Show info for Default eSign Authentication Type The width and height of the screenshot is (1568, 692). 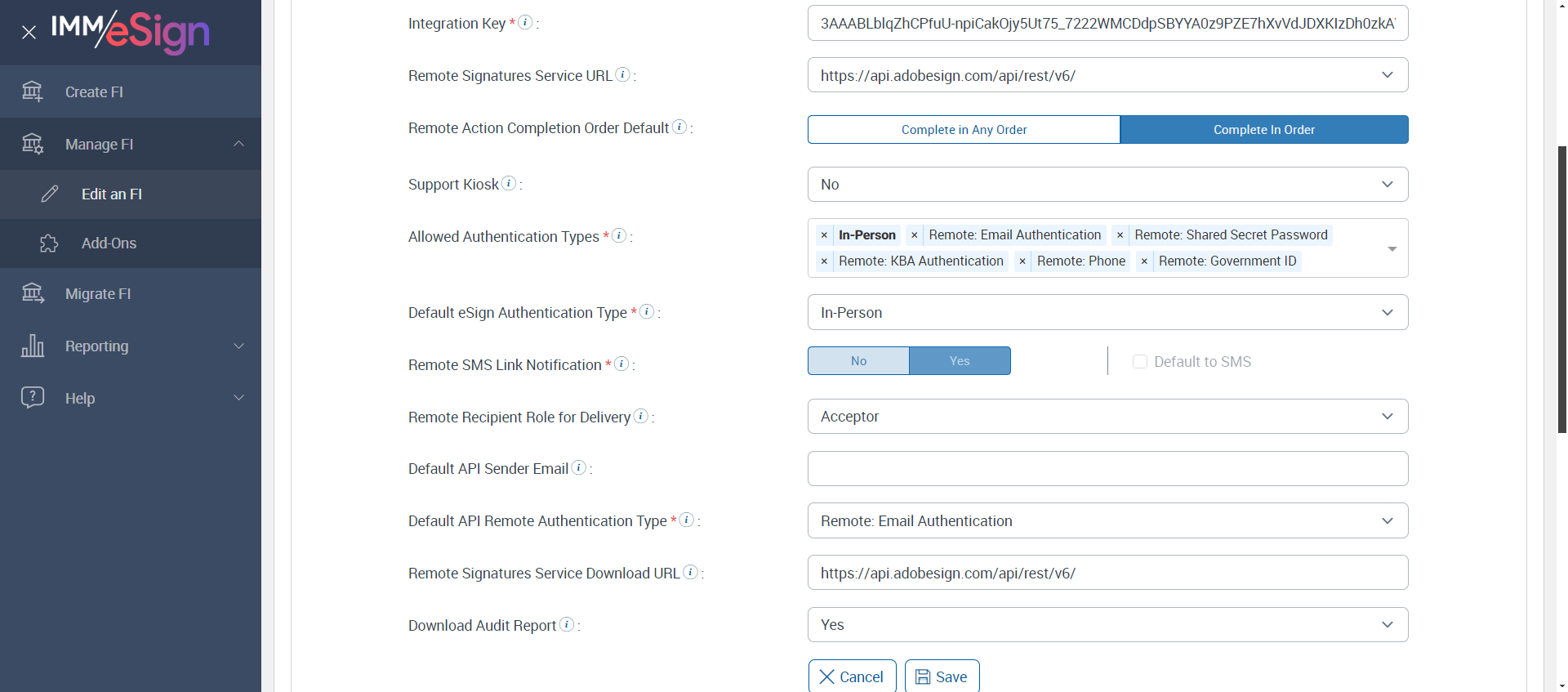(x=647, y=311)
